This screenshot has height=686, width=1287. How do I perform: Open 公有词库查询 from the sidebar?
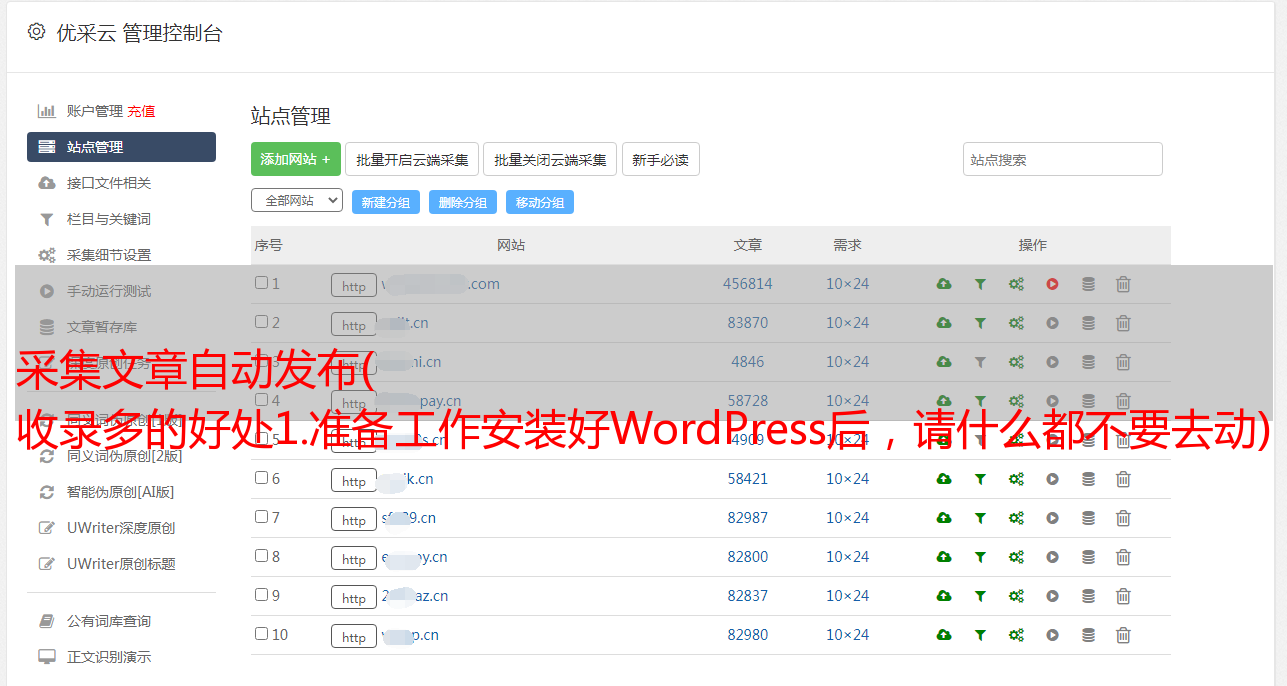pos(108,621)
